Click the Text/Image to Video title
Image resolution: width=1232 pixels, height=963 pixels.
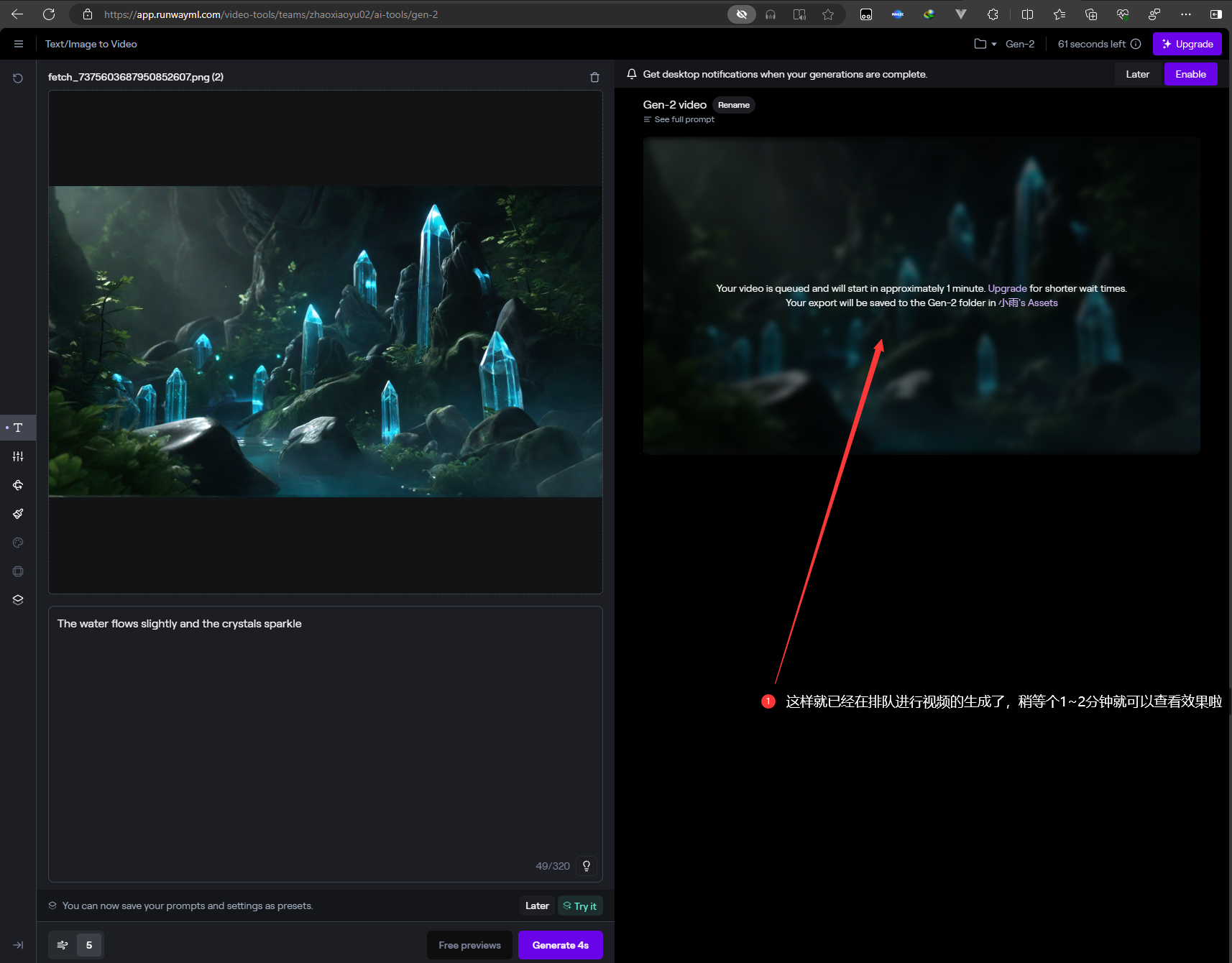(x=91, y=44)
